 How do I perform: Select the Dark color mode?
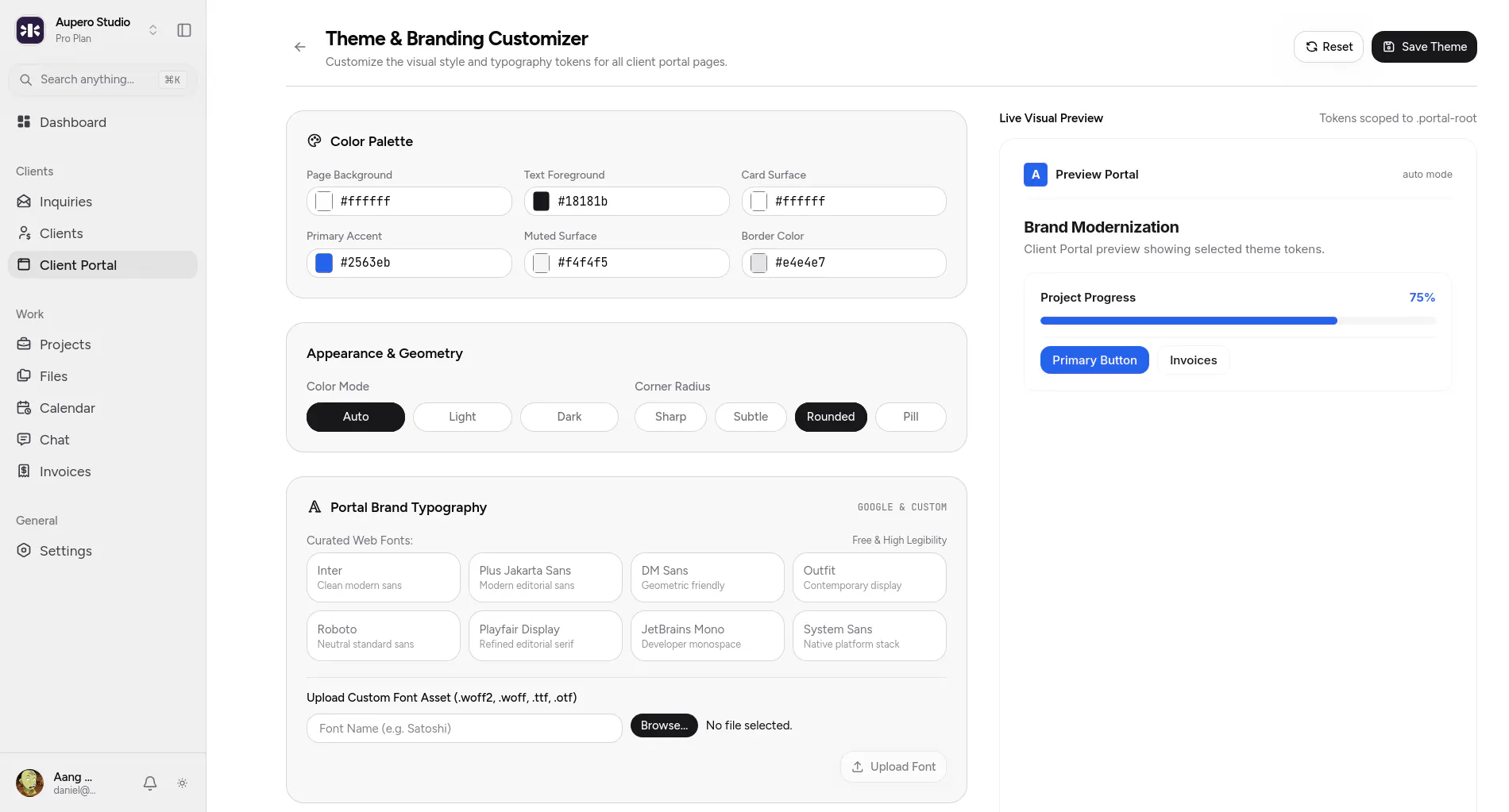click(x=569, y=417)
